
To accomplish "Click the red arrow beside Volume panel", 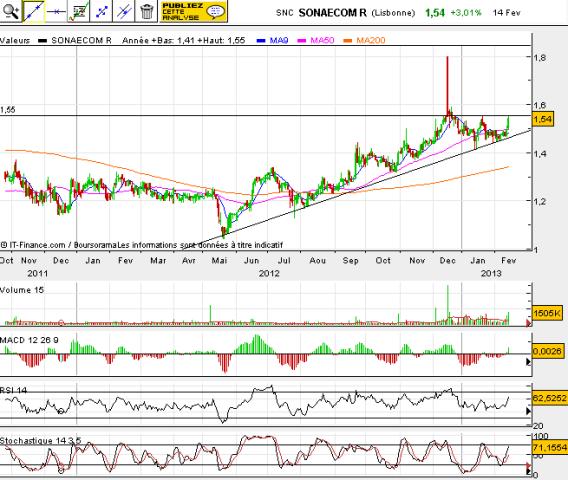I will [x=529, y=323].
